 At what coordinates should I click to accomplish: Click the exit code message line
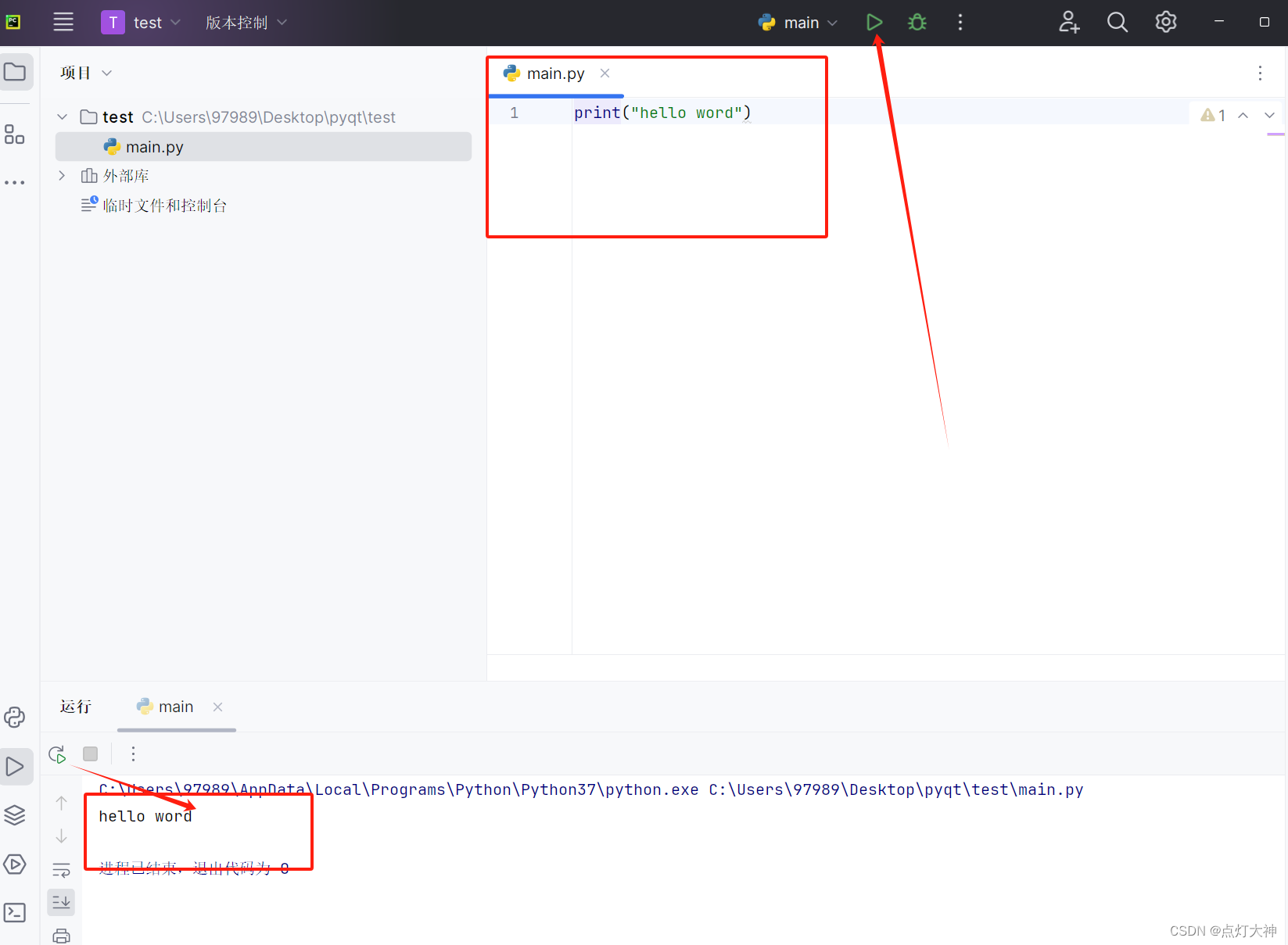pyautogui.click(x=194, y=868)
